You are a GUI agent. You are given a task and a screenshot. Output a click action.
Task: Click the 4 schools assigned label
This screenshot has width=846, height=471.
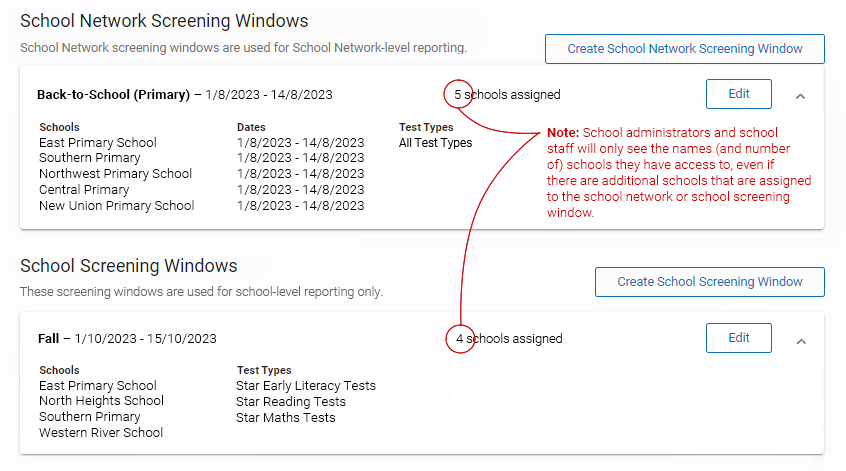[x=509, y=339]
